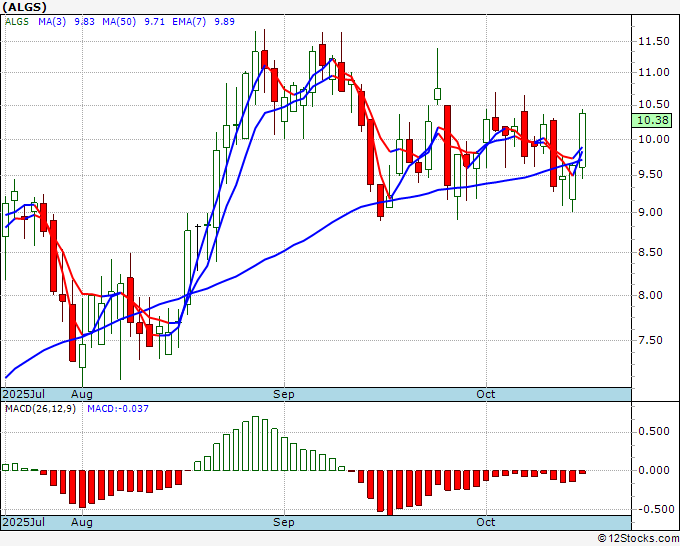This screenshot has width=680, height=546.
Task: Click the 0.500 MACD axis label
Action: [x=654, y=432]
